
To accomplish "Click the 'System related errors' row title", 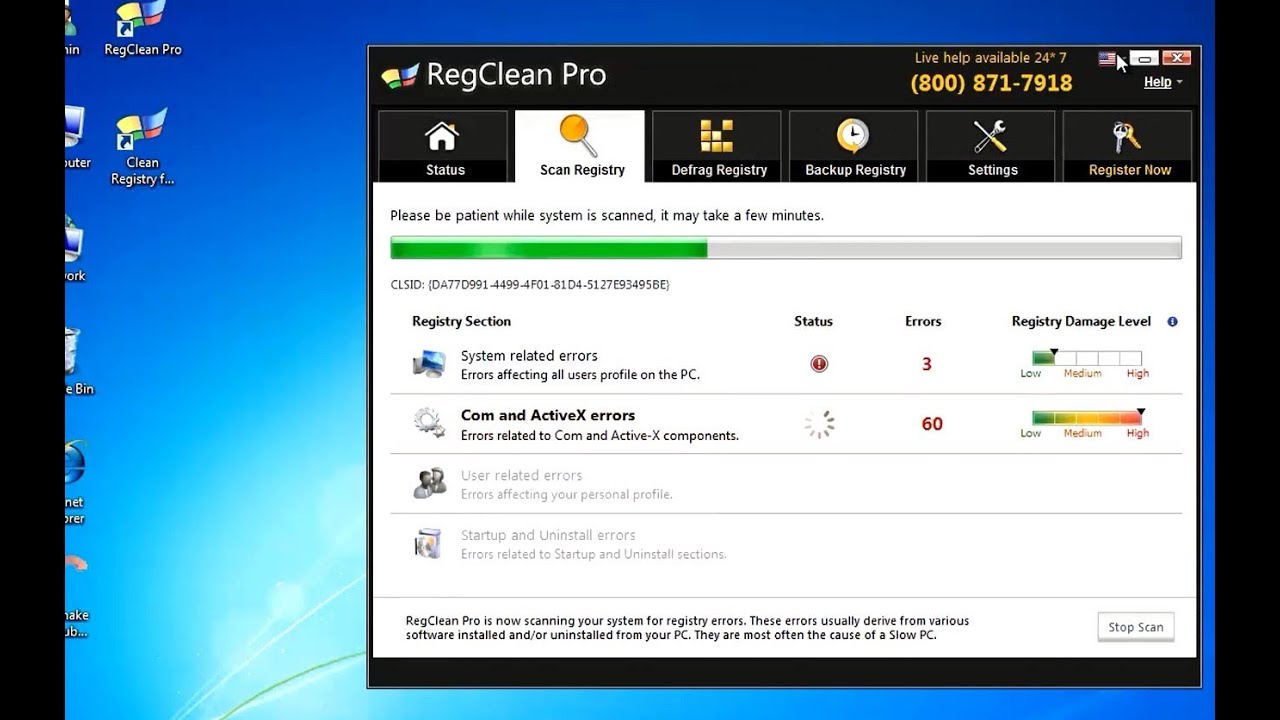I will coord(529,356).
